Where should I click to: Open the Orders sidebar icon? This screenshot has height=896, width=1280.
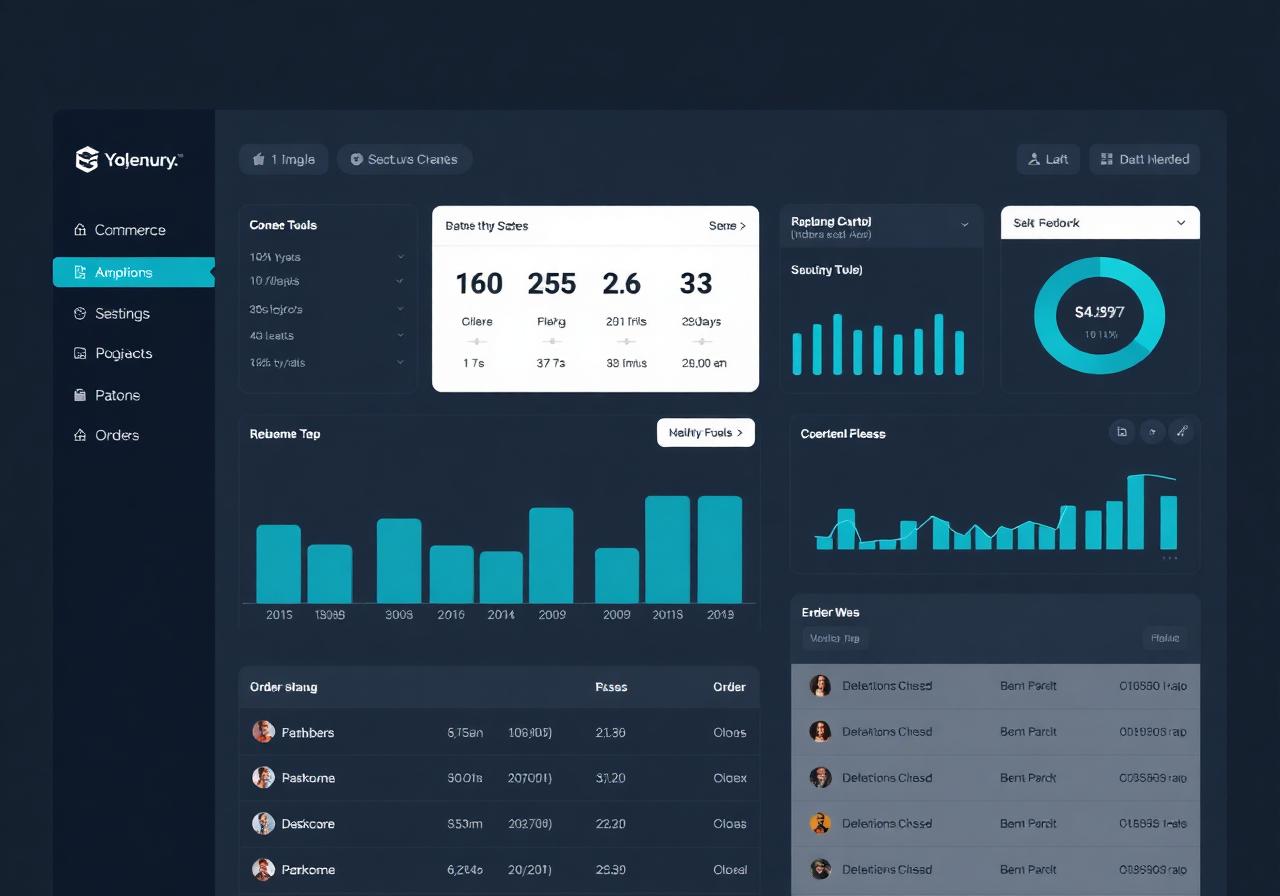(80, 435)
